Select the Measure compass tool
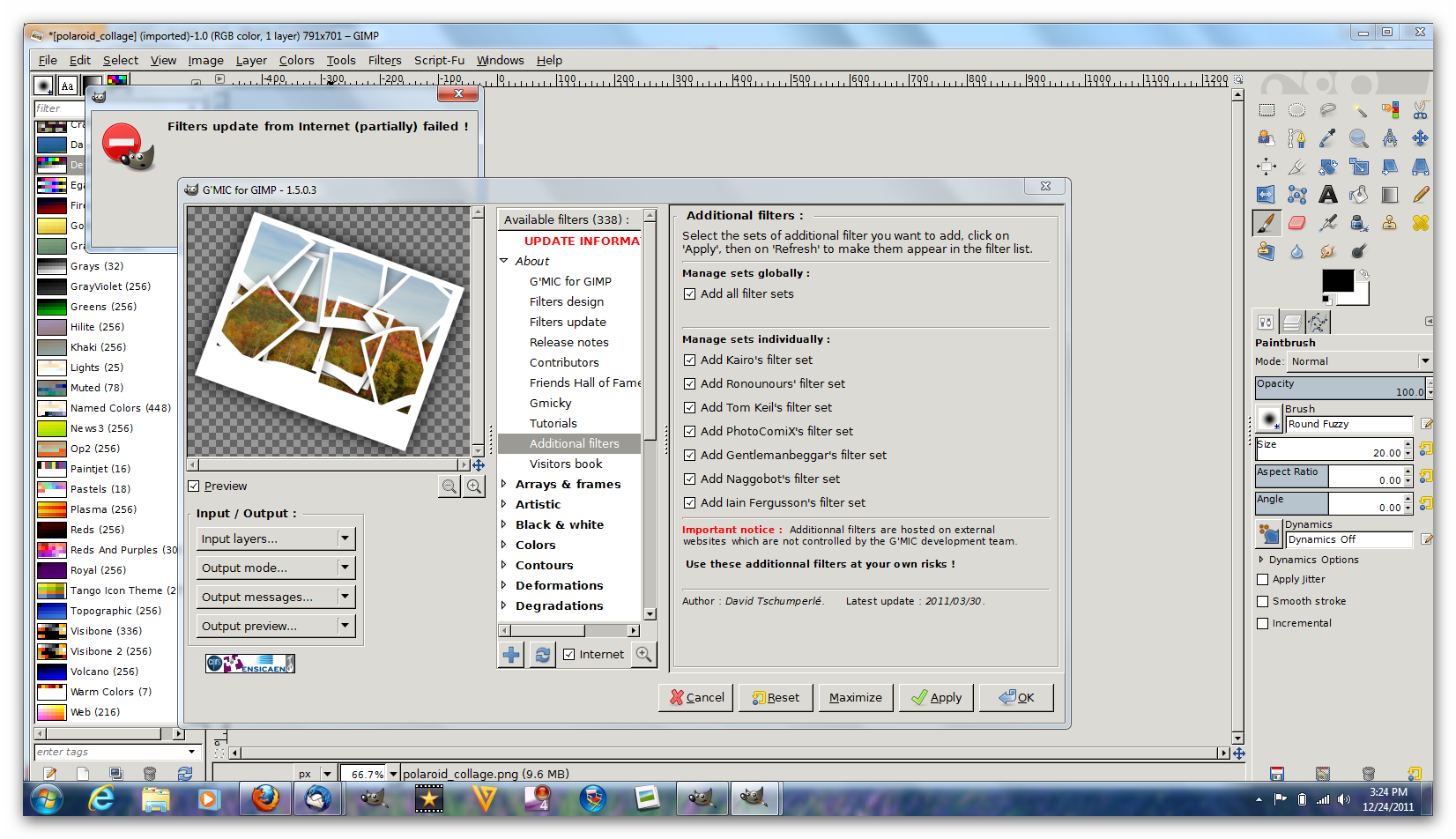Screen dimensions: 1456x839 1390,138
